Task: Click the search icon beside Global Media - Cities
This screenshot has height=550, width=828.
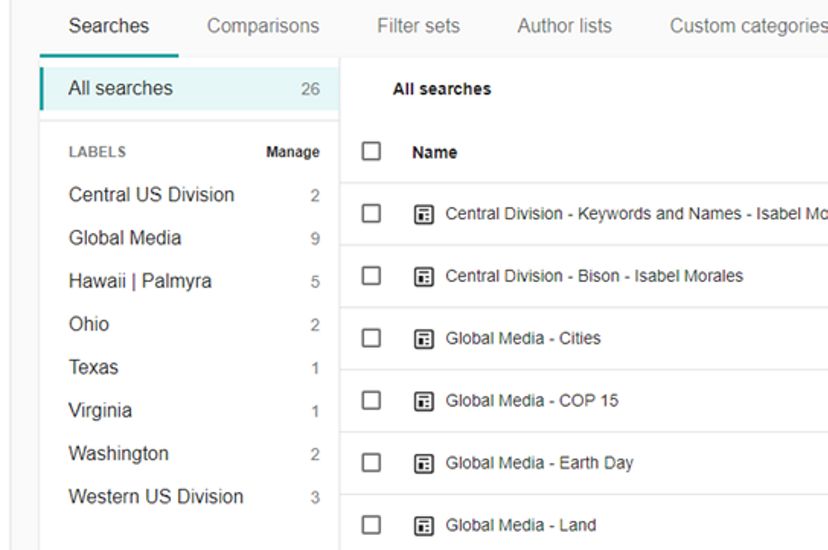Action: pos(424,339)
